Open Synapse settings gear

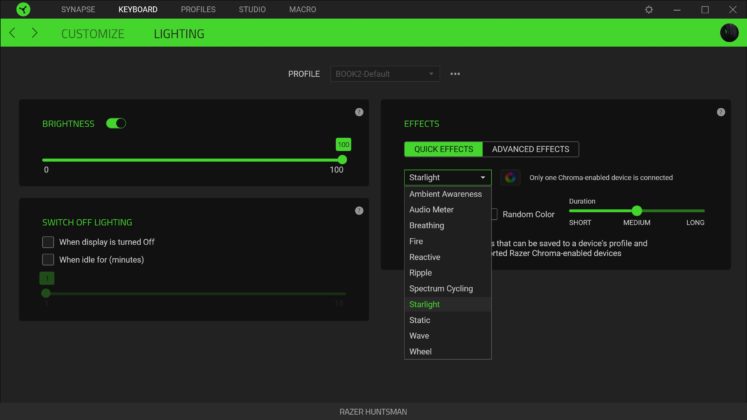click(x=649, y=9)
